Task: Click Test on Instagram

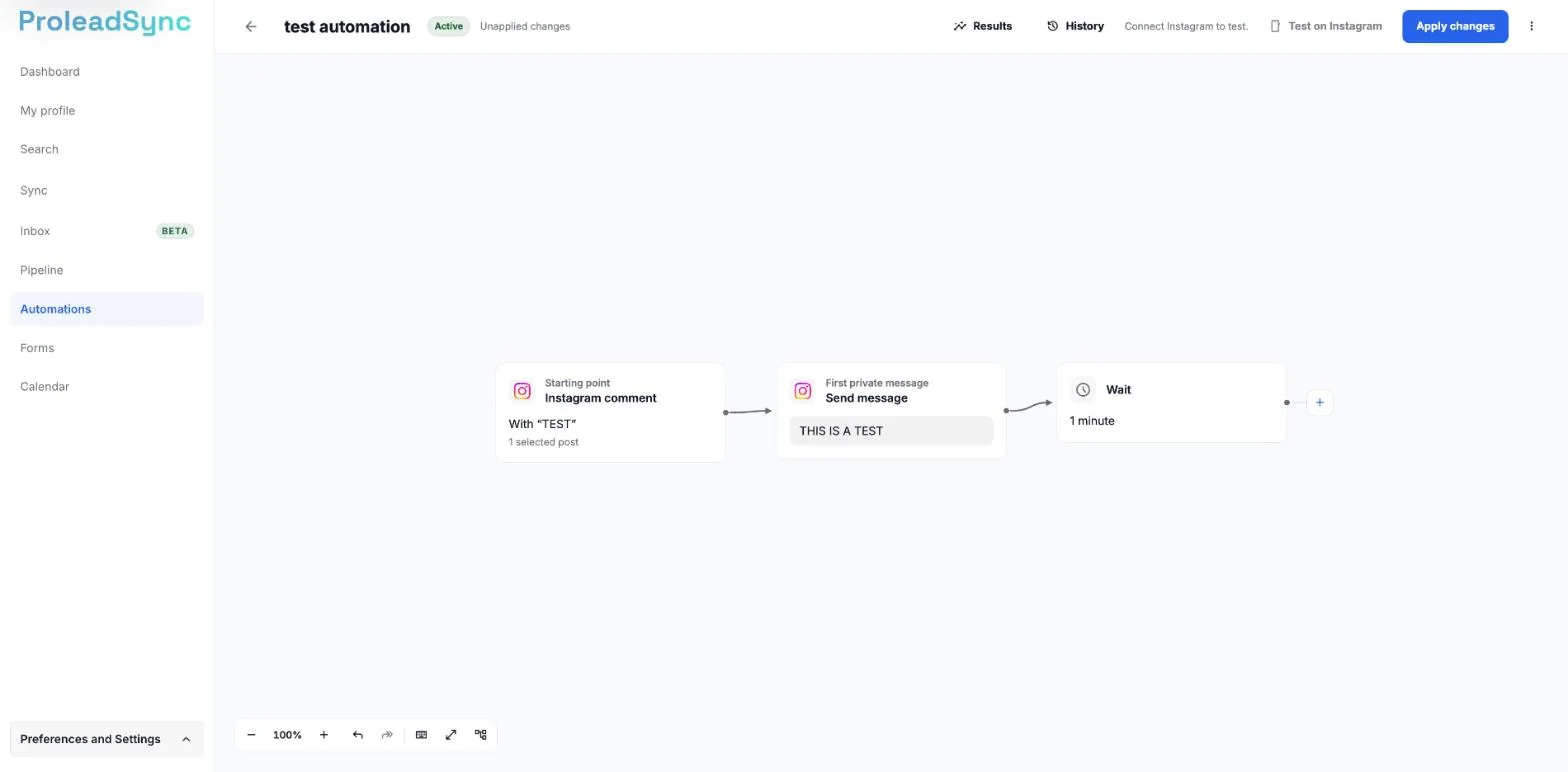Action: 1326,27
